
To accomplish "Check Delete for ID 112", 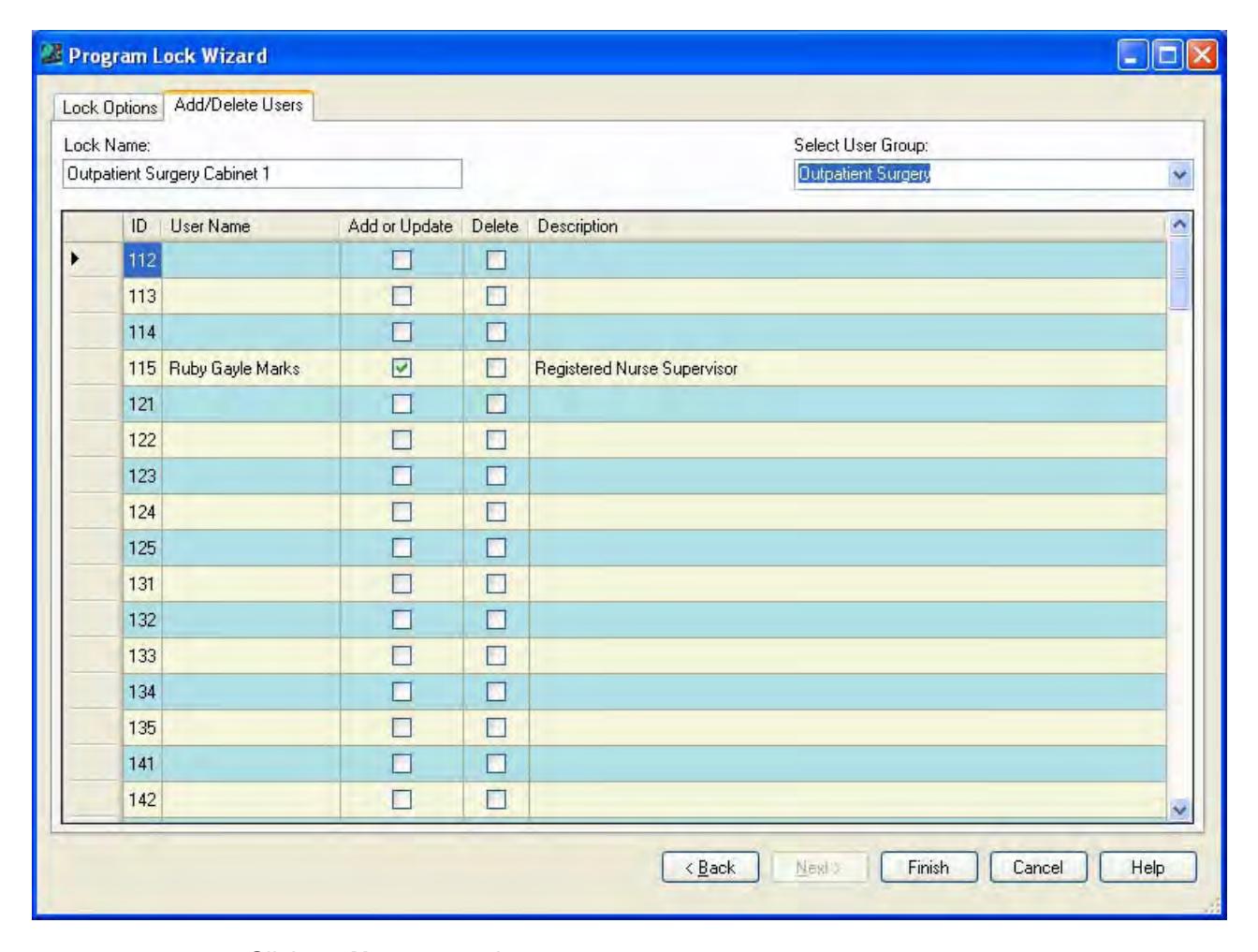I will (x=496, y=260).
